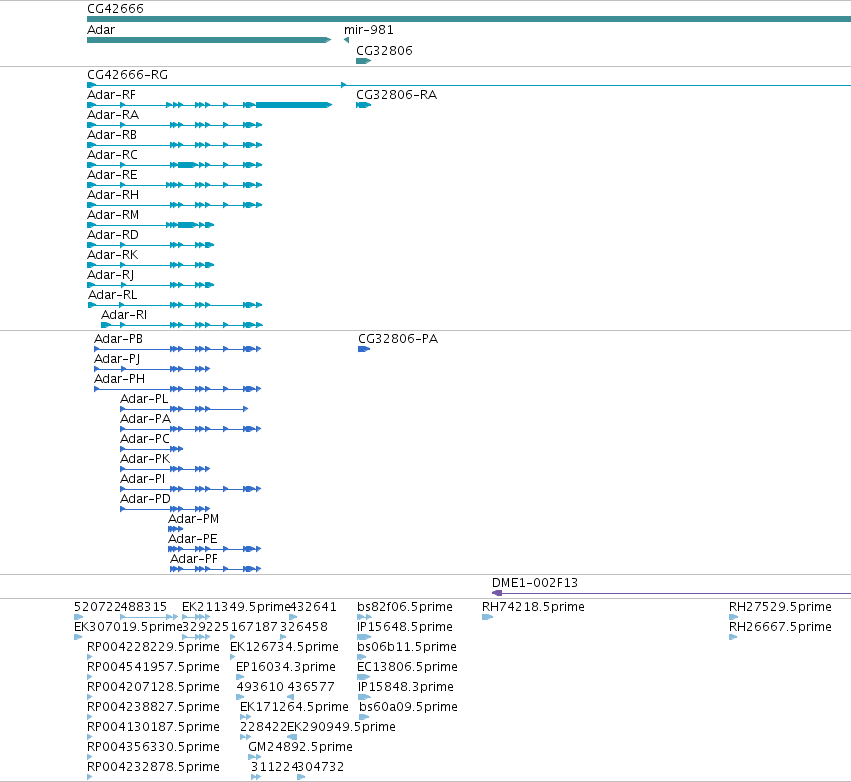Viewport: 851px width, 782px height.
Task: Click protein Adar-PH label
Action: pos(119,379)
